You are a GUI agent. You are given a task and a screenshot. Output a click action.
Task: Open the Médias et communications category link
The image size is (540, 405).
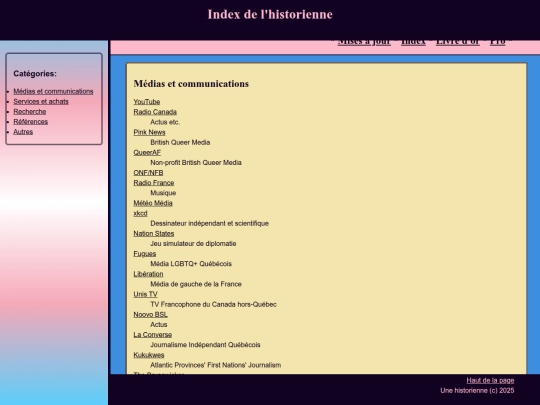coord(53,91)
